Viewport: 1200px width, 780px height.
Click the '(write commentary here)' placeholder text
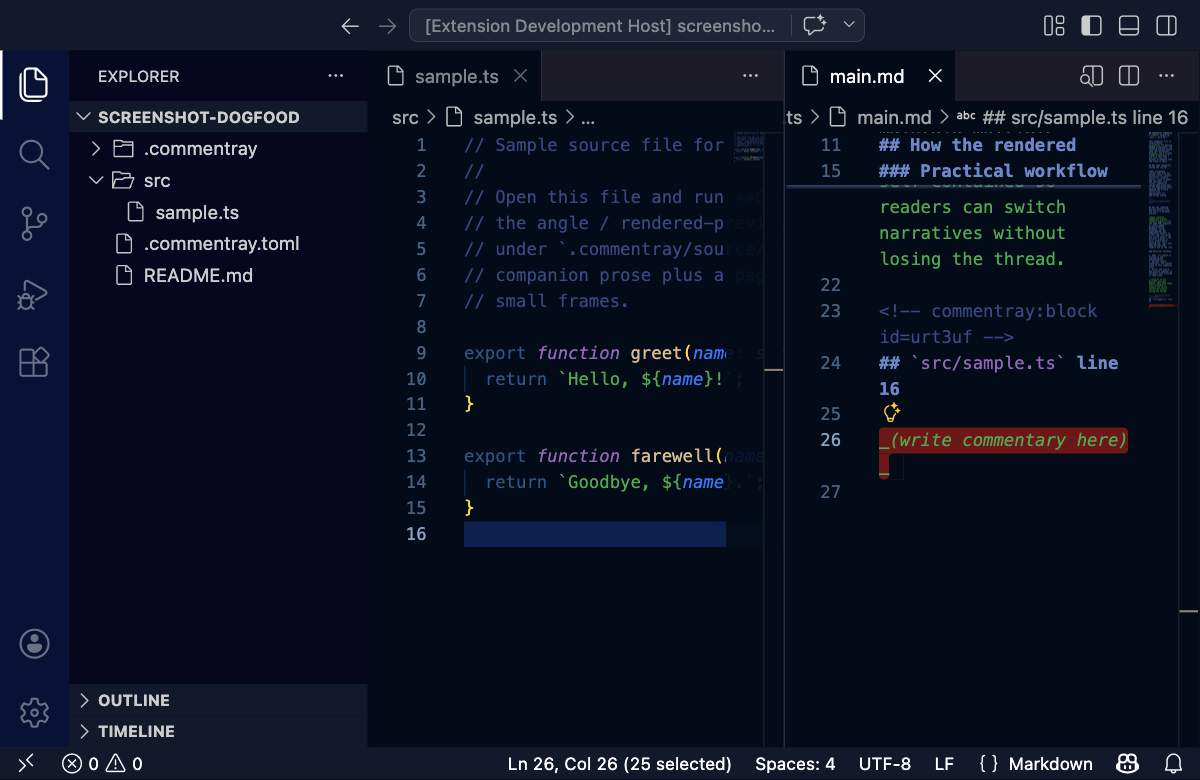(1008, 440)
